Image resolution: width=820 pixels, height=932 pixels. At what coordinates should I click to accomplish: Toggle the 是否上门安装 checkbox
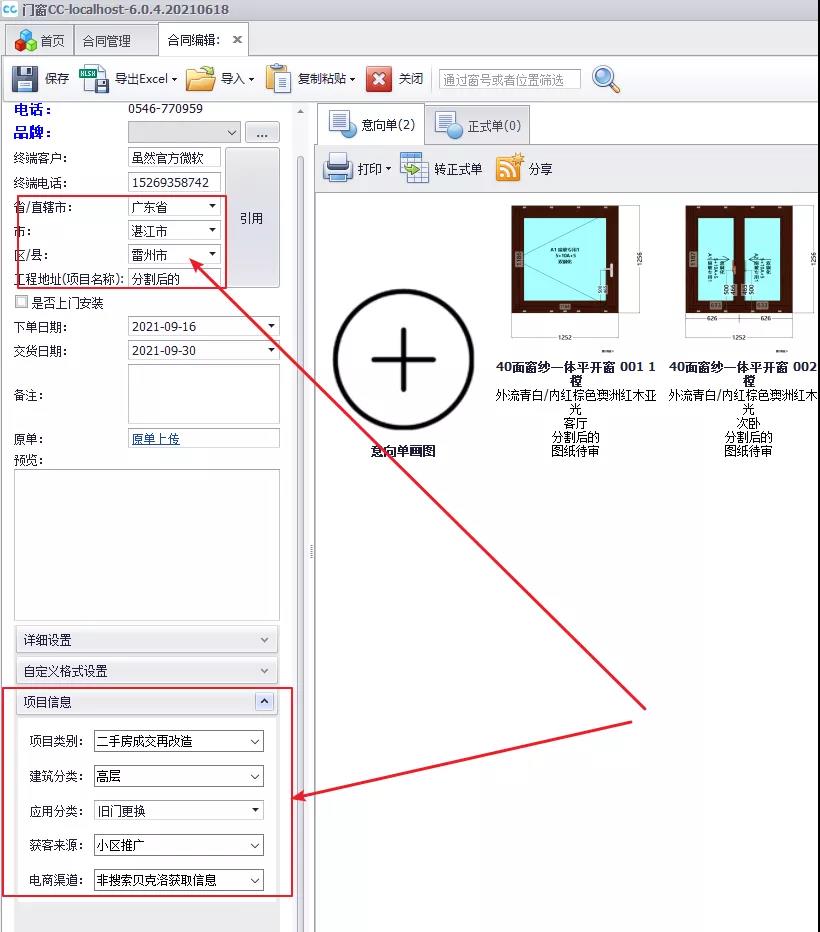22,303
